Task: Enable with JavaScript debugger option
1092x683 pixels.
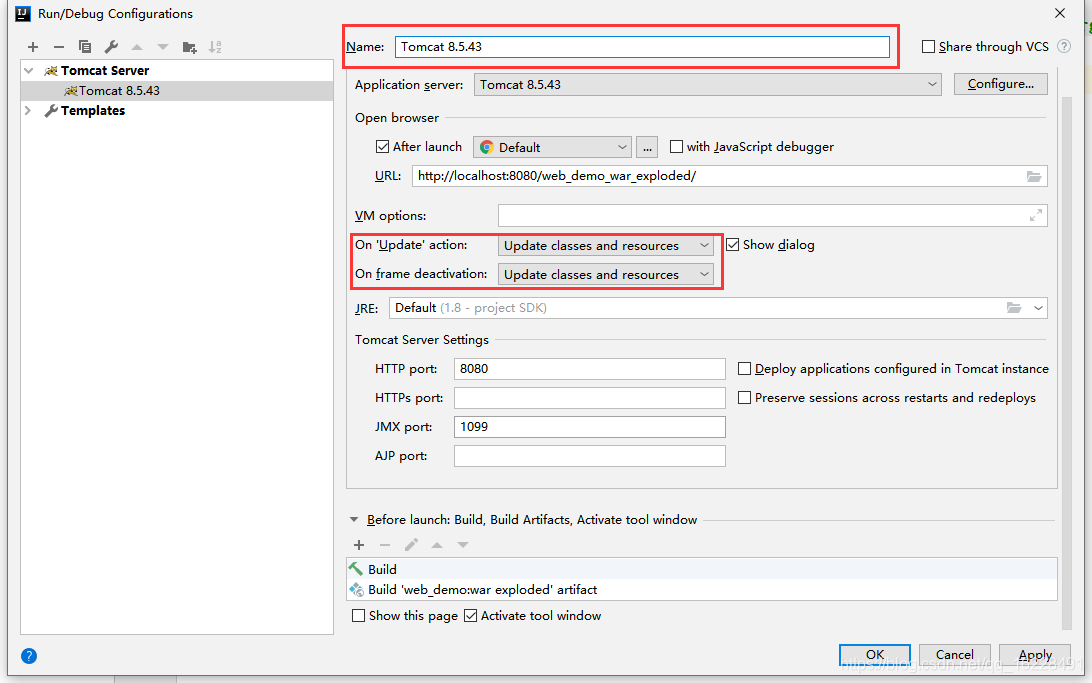Action: 676,146
